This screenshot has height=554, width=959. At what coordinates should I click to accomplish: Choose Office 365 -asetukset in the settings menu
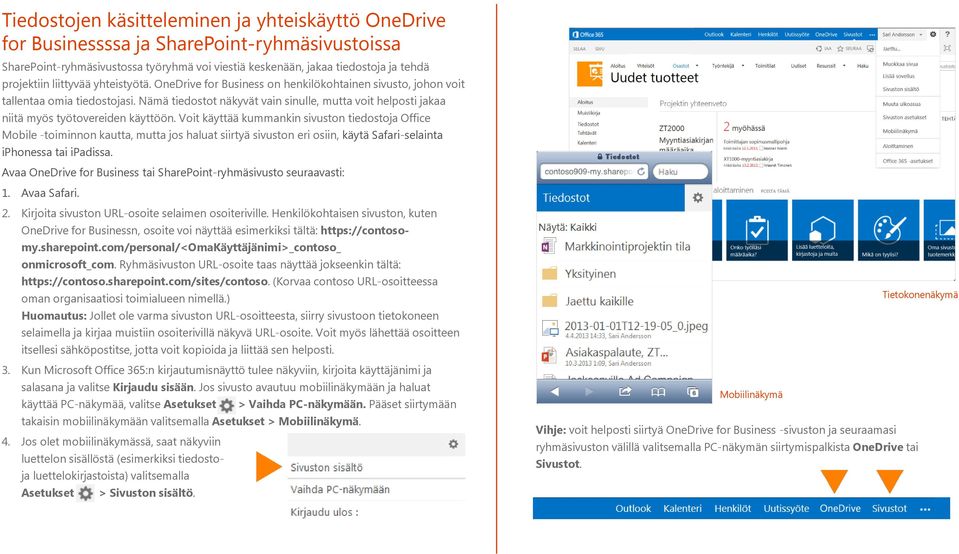click(908, 161)
